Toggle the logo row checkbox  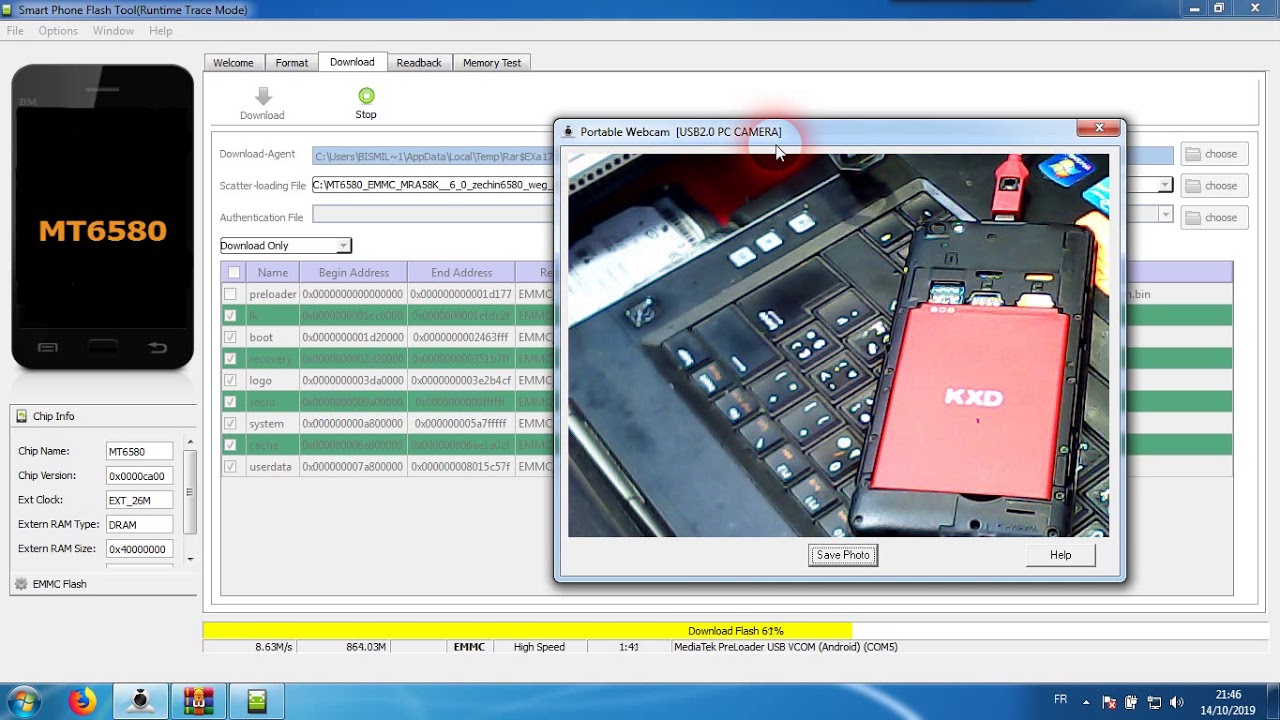point(231,380)
